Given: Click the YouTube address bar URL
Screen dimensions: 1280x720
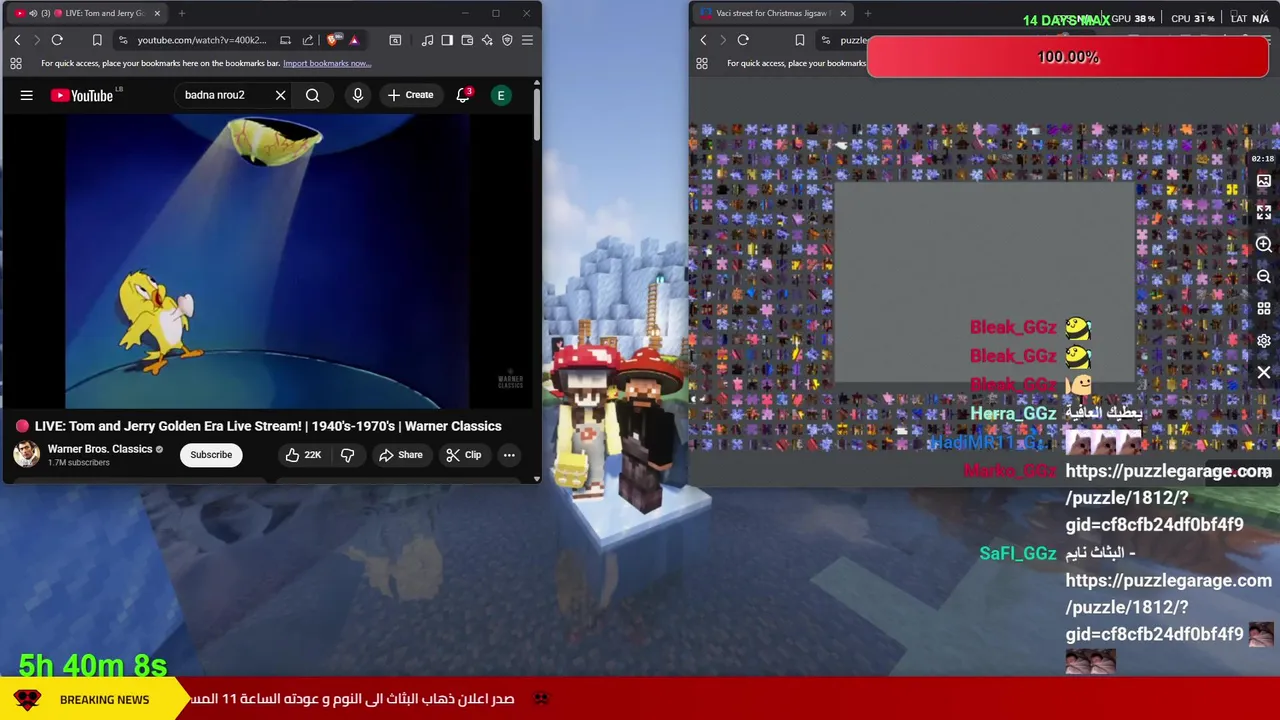Looking at the screenshot, I should [x=202, y=40].
